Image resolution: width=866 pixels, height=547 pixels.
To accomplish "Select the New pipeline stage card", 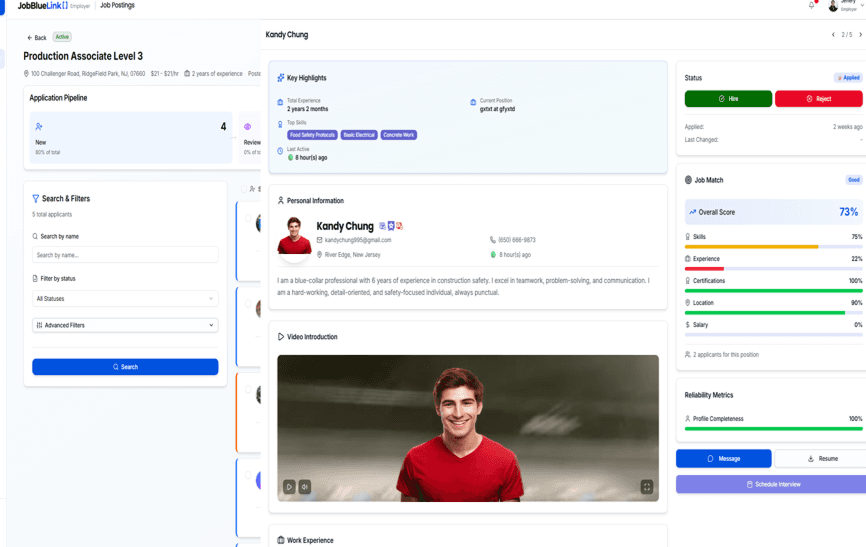I will [x=131, y=138].
